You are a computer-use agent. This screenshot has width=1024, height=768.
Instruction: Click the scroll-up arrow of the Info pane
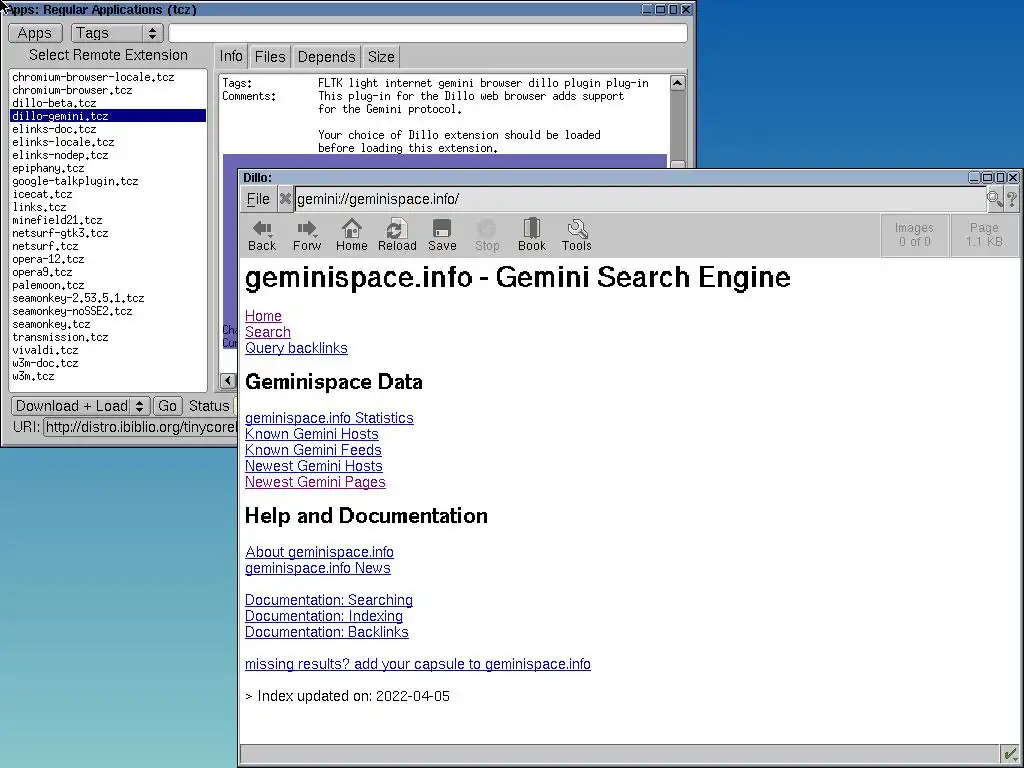(677, 83)
